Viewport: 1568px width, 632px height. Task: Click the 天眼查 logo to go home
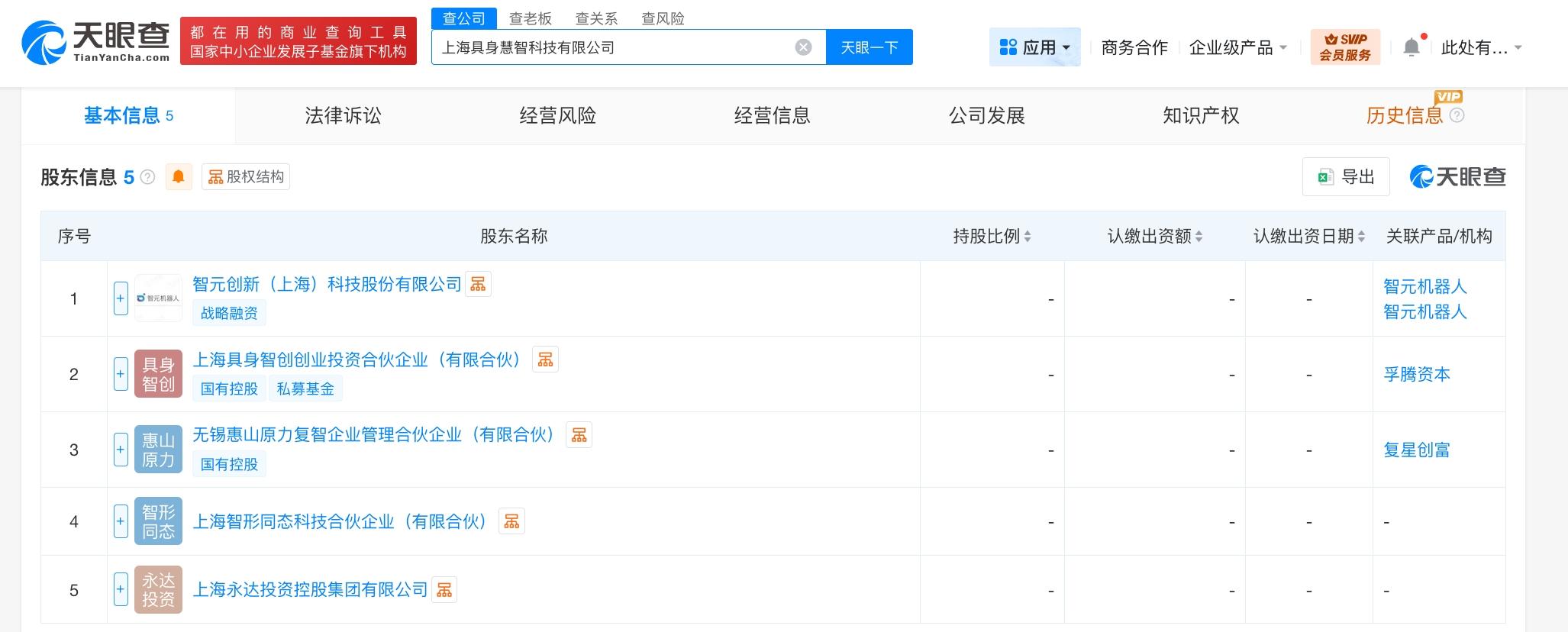pyautogui.click(x=95, y=42)
